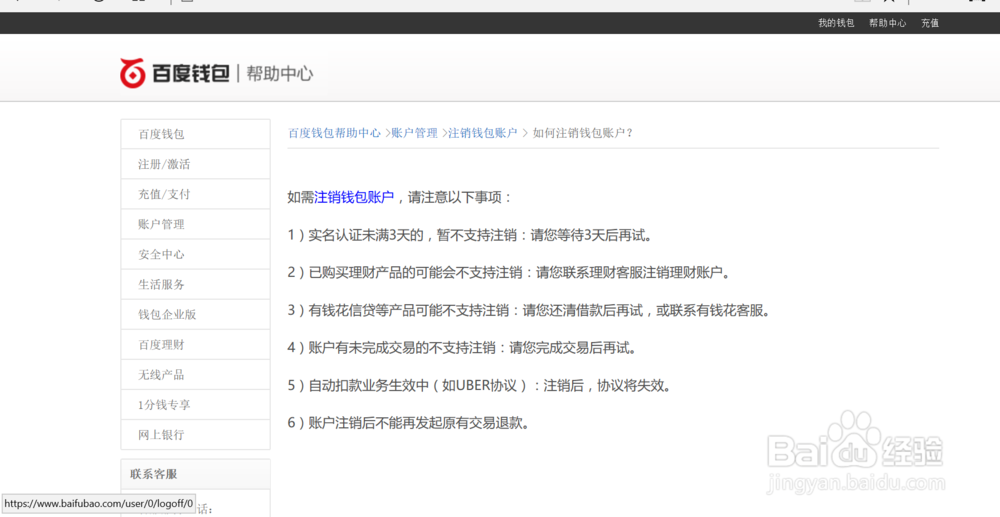
Task: Select 注册/激活 in the sidebar menu
Action: (195, 164)
